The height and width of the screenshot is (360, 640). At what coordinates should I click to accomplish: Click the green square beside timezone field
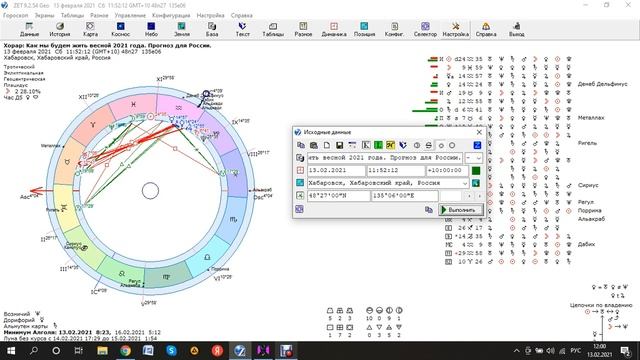[476, 170]
